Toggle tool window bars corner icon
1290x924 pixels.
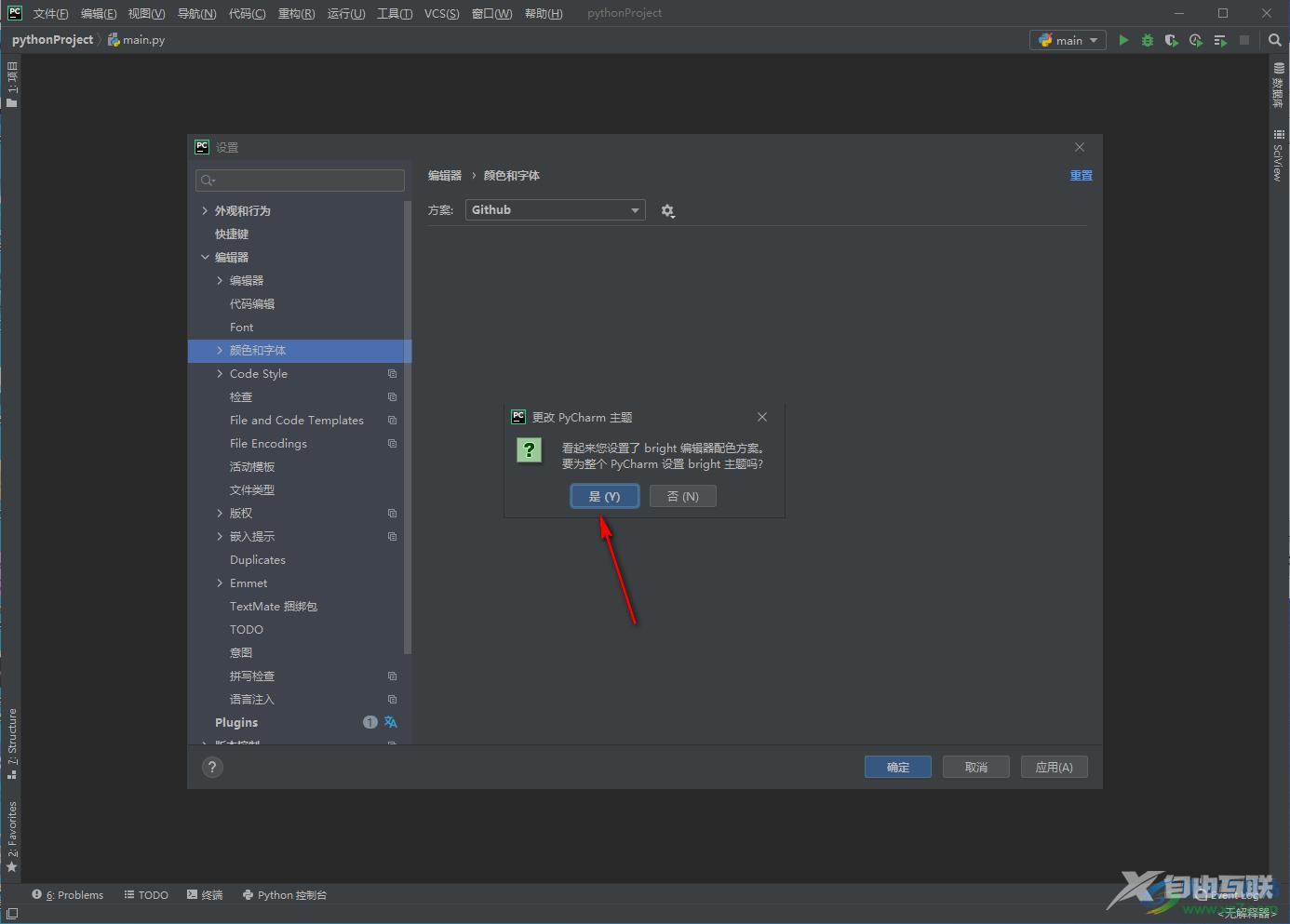(11, 914)
